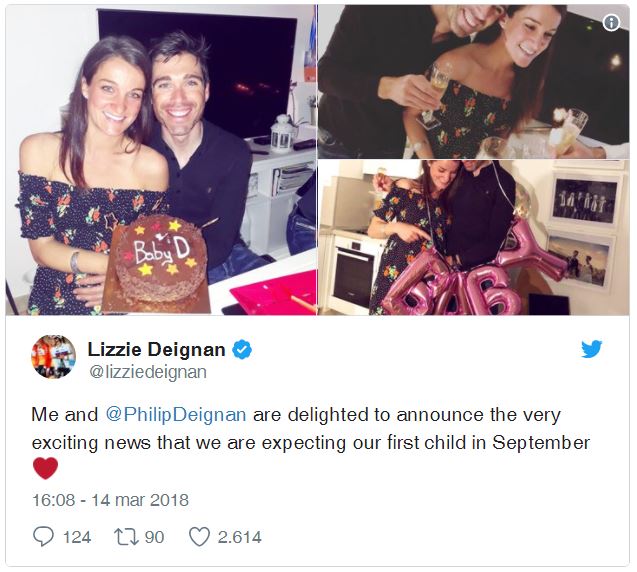Open the @PhilipDeignan mention link

(x=176, y=415)
